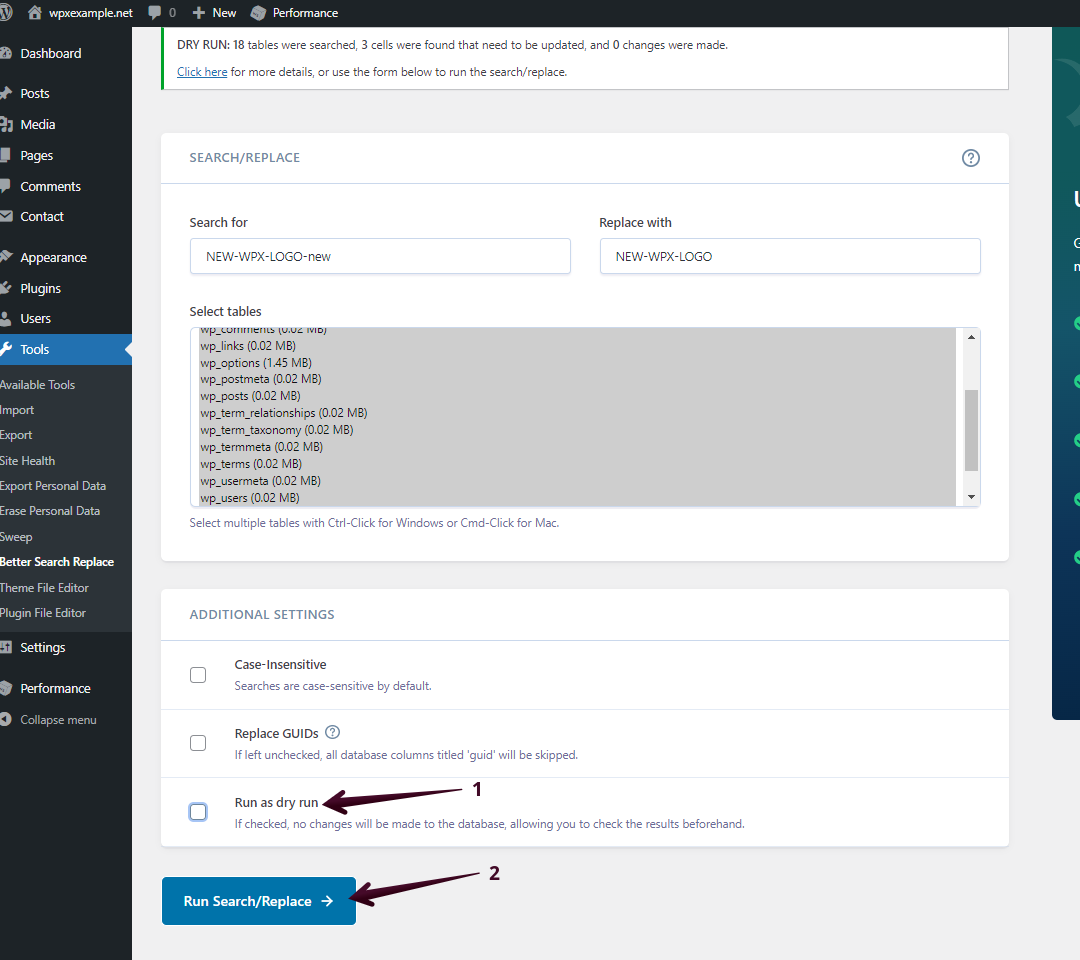The width and height of the screenshot is (1080, 960).
Task: Click the Search for input field
Action: pos(380,256)
